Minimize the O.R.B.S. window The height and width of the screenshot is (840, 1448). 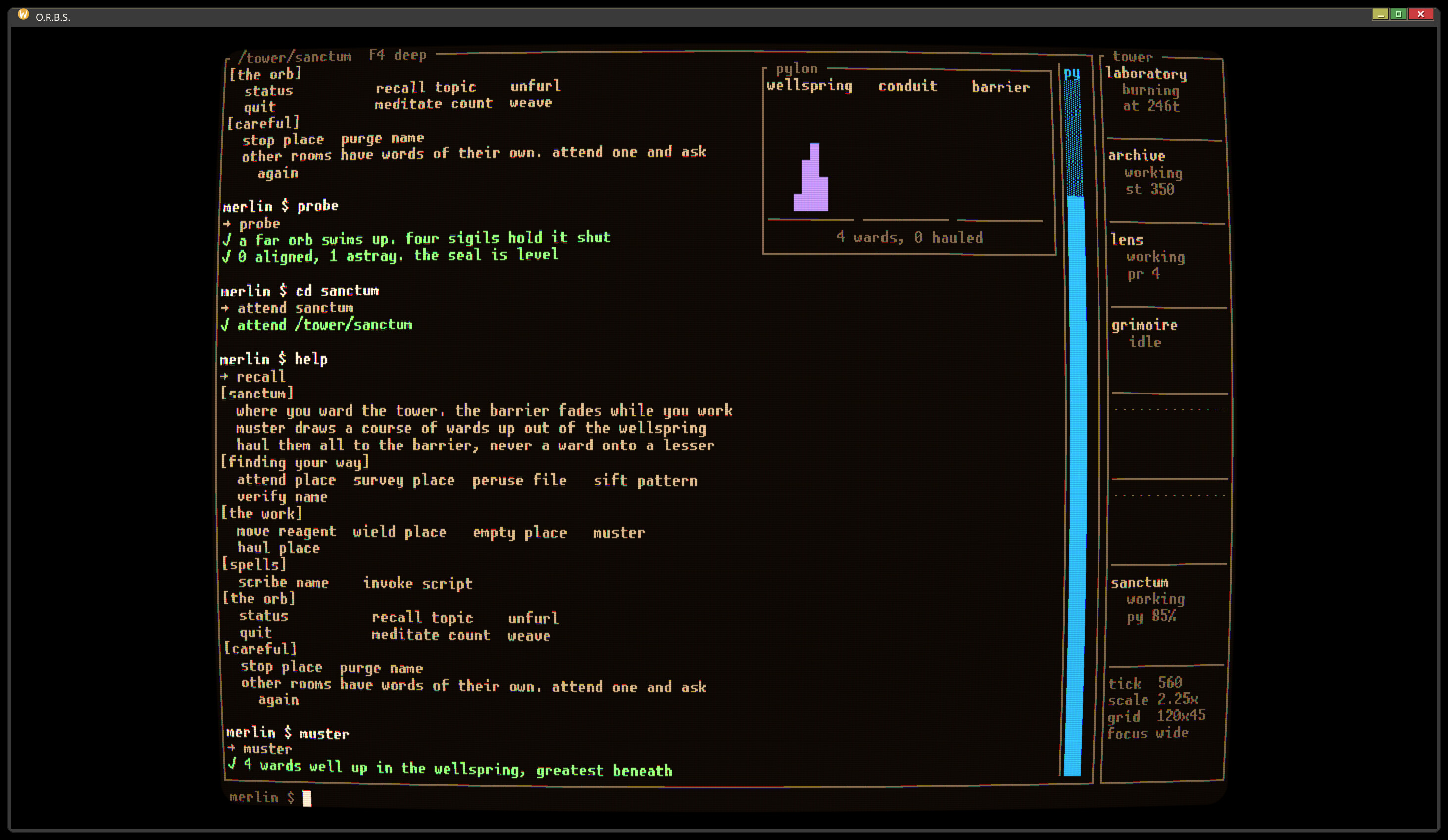tap(1380, 14)
